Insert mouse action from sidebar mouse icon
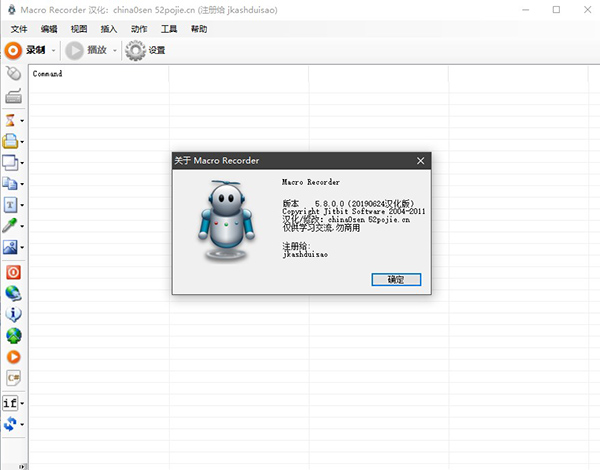Screen dimensions: 600x470 tap(13, 73)
